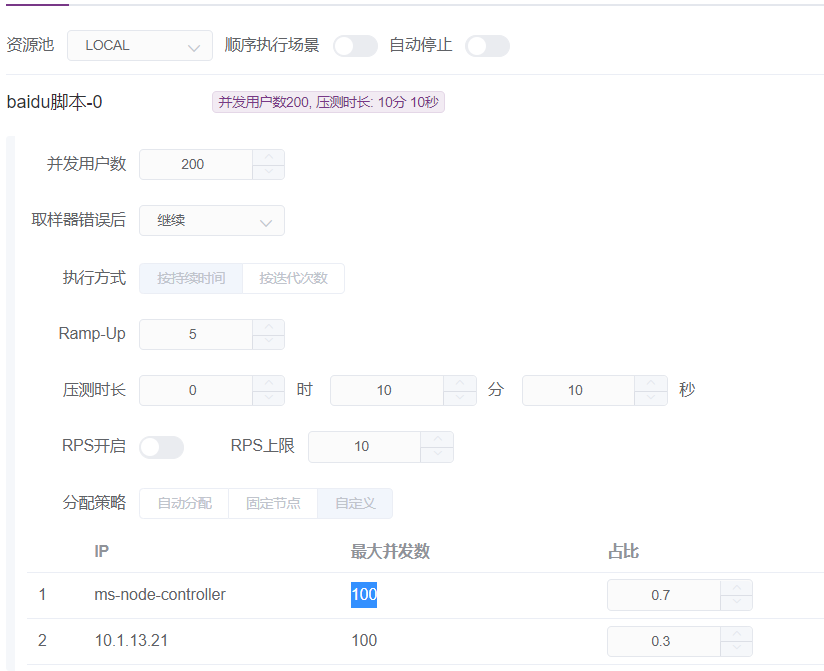This screenshot has height=671, width=824.
Task: Click the 并发用户数 200 input field
Action: click(195, 164)
